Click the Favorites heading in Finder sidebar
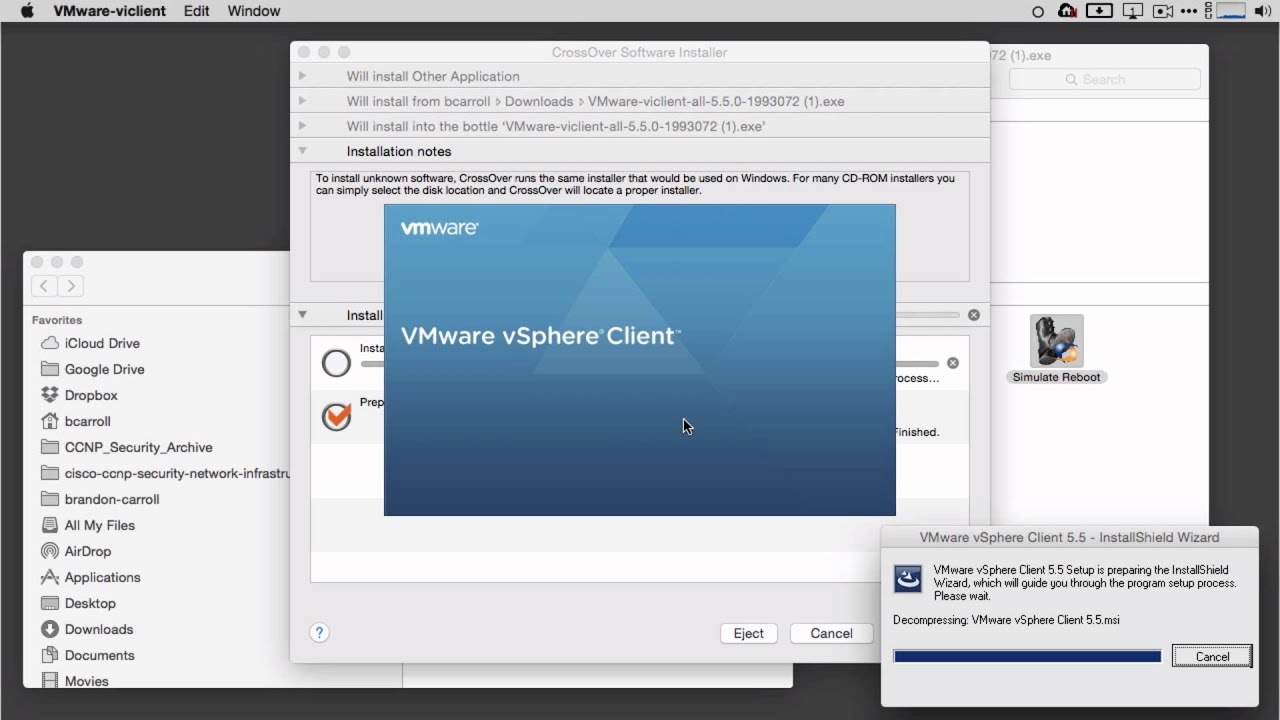1280x720 pixels. point(57,320)
